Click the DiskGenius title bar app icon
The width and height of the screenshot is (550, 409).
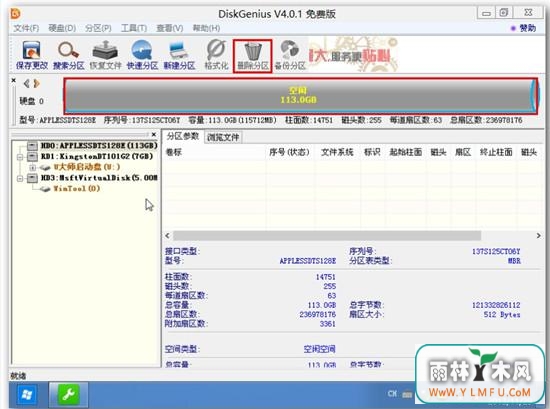pyautogui.click(x=15, y=13)
